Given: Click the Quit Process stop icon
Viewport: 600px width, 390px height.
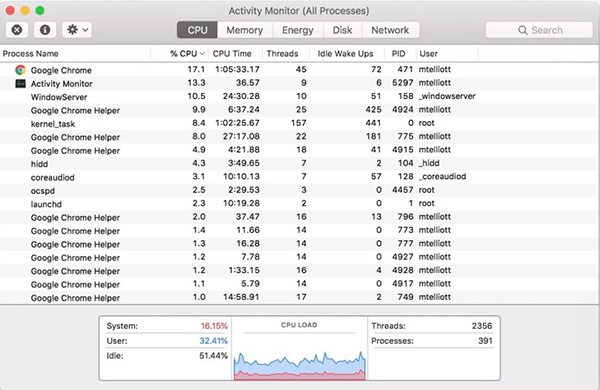Looking at the screenshot, I should 17,30.
